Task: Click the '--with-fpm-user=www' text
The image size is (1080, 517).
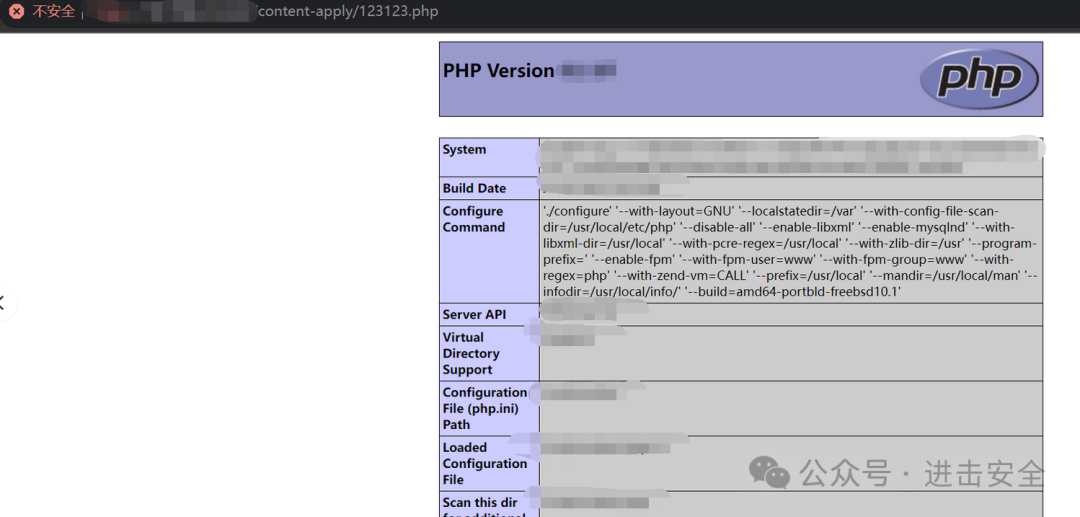Action: pyautogui.click(x=747, y=260)
